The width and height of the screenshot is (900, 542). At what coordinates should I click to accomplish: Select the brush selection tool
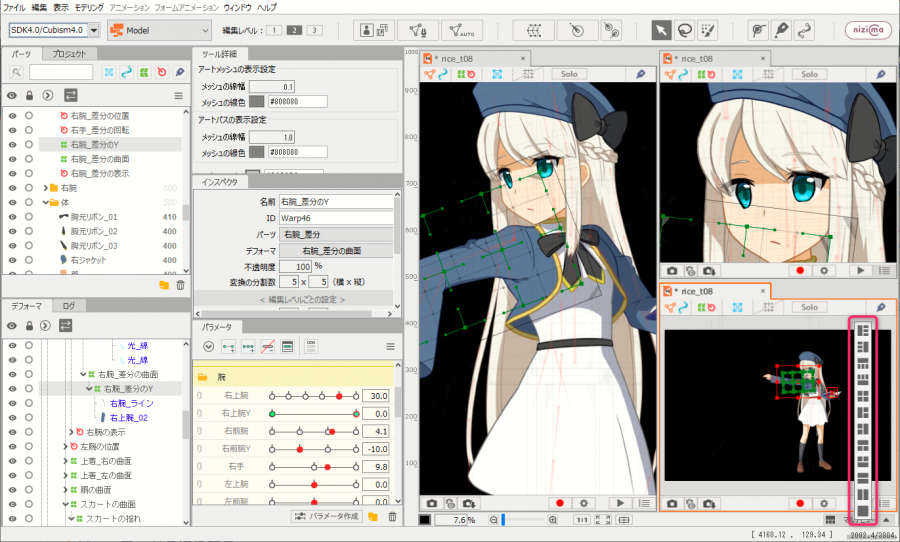pyautogui.click(x=707, y=30)
